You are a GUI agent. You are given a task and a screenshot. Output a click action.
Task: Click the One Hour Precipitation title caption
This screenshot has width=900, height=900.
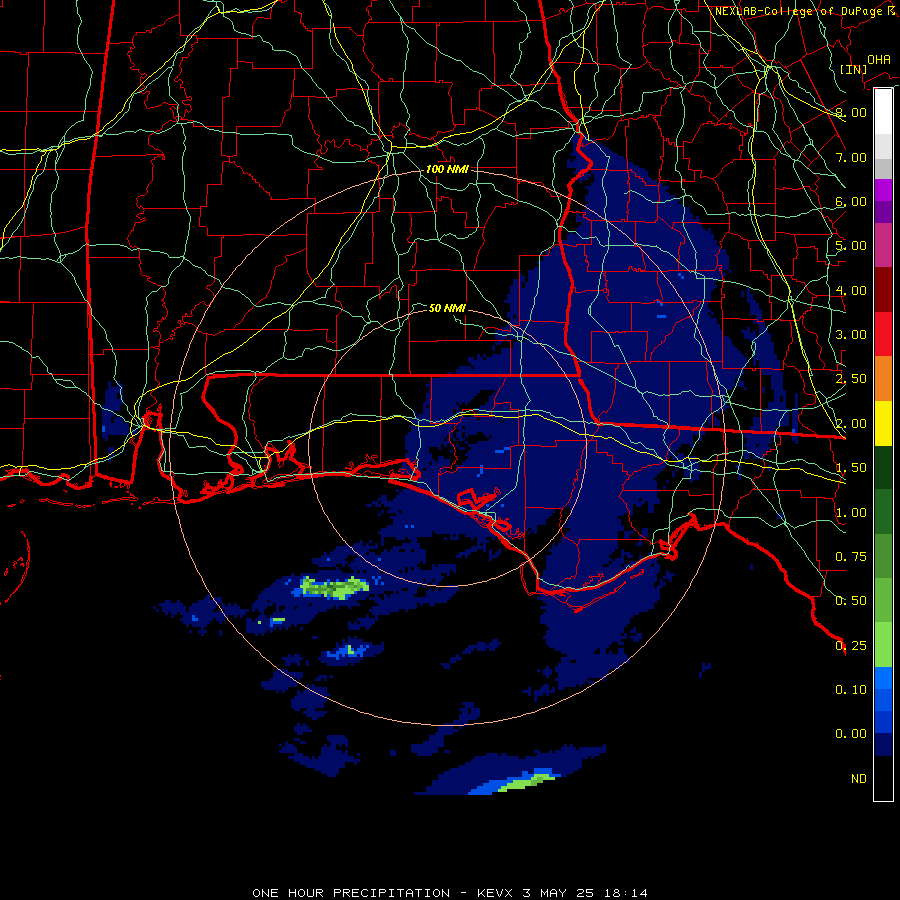click(450, 893)
